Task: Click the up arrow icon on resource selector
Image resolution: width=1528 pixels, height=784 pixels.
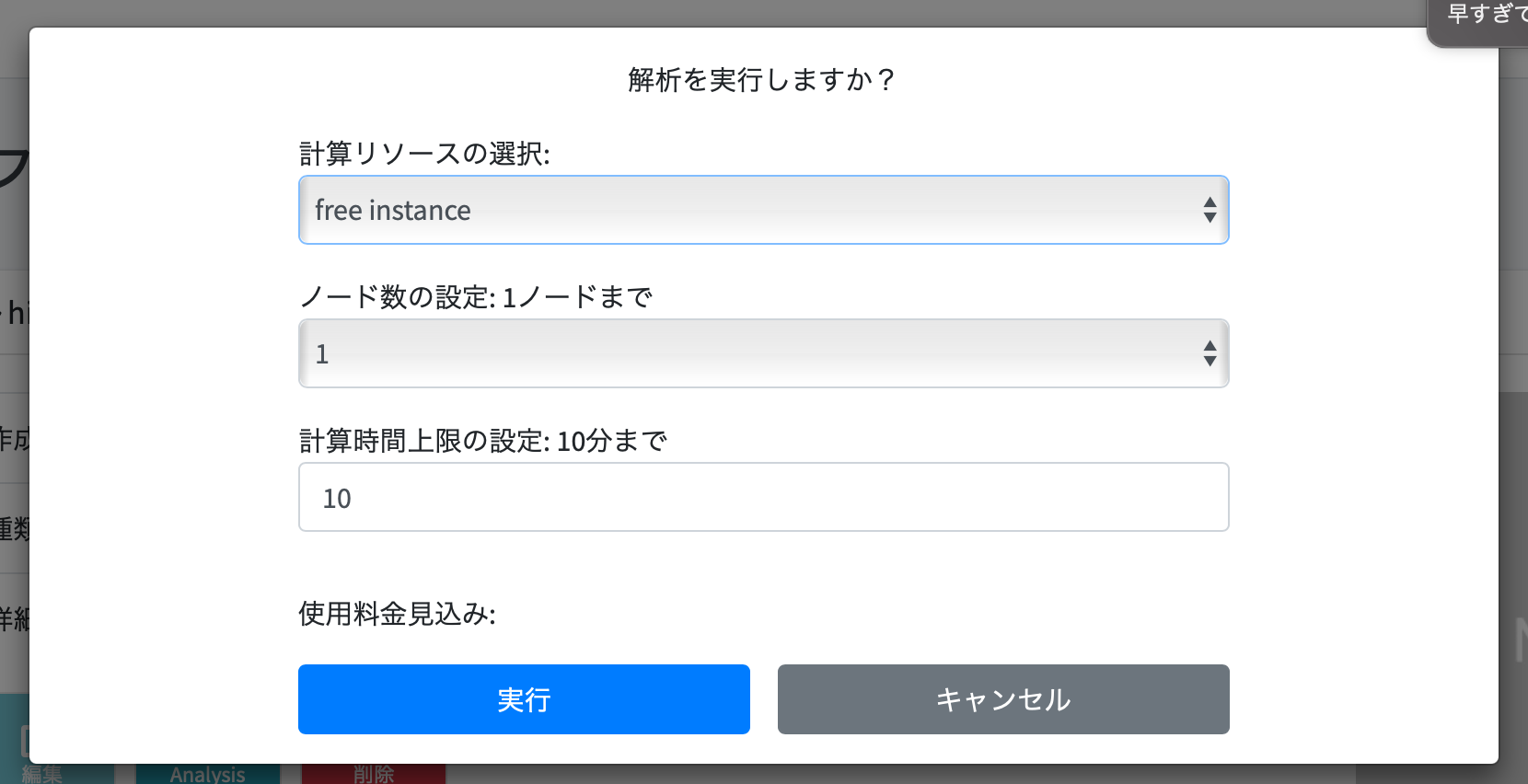Action: point(1210,201)
